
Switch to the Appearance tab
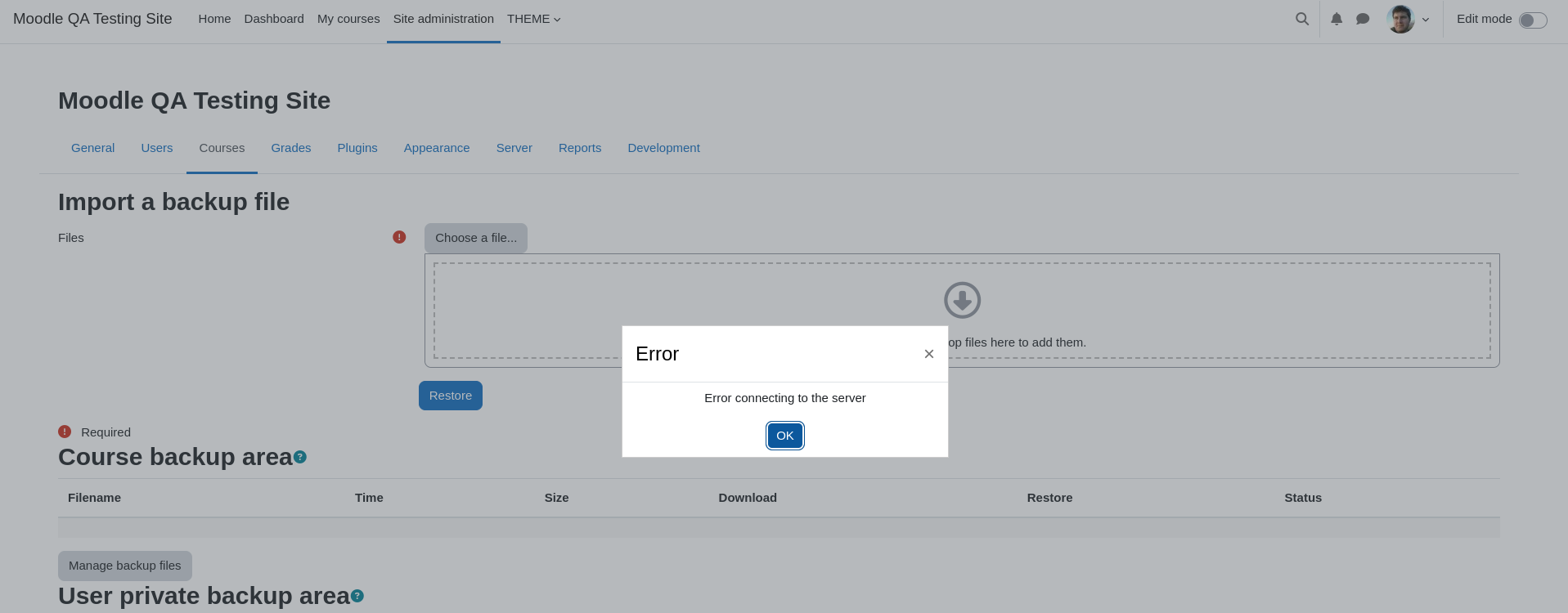click(x=437, y=148)
